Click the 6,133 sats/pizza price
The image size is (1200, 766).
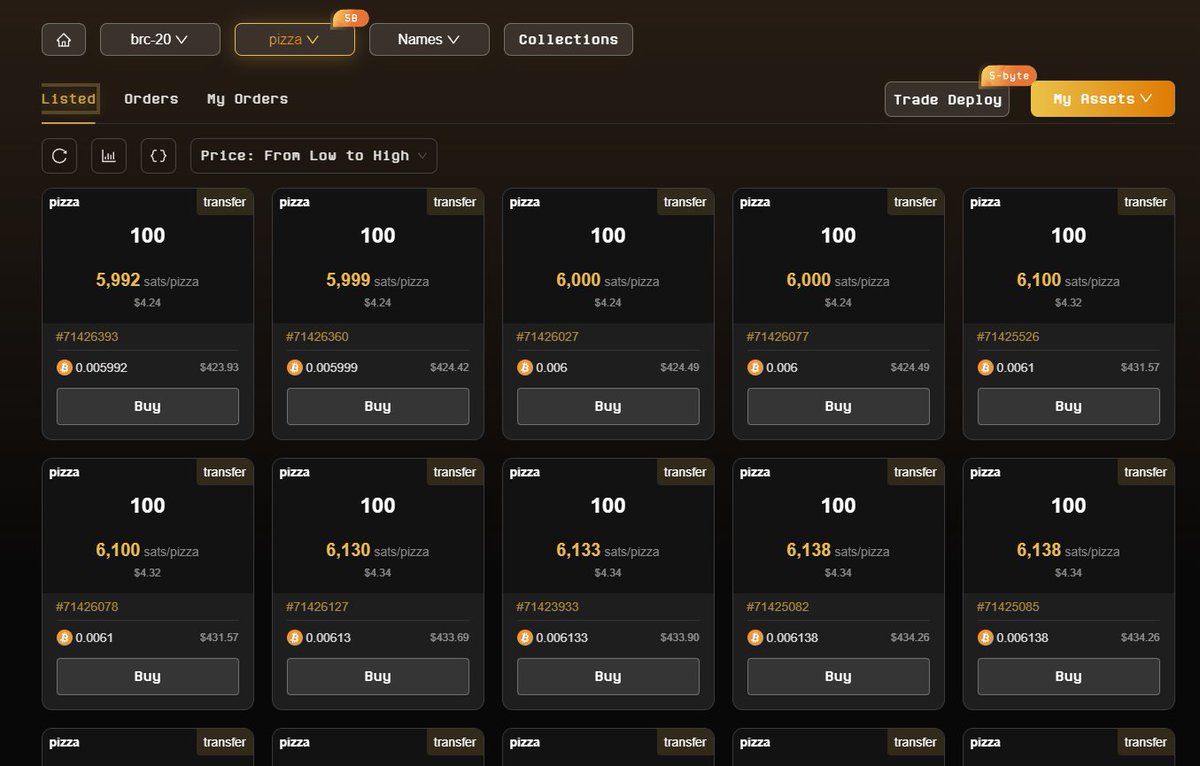[608, 551]
